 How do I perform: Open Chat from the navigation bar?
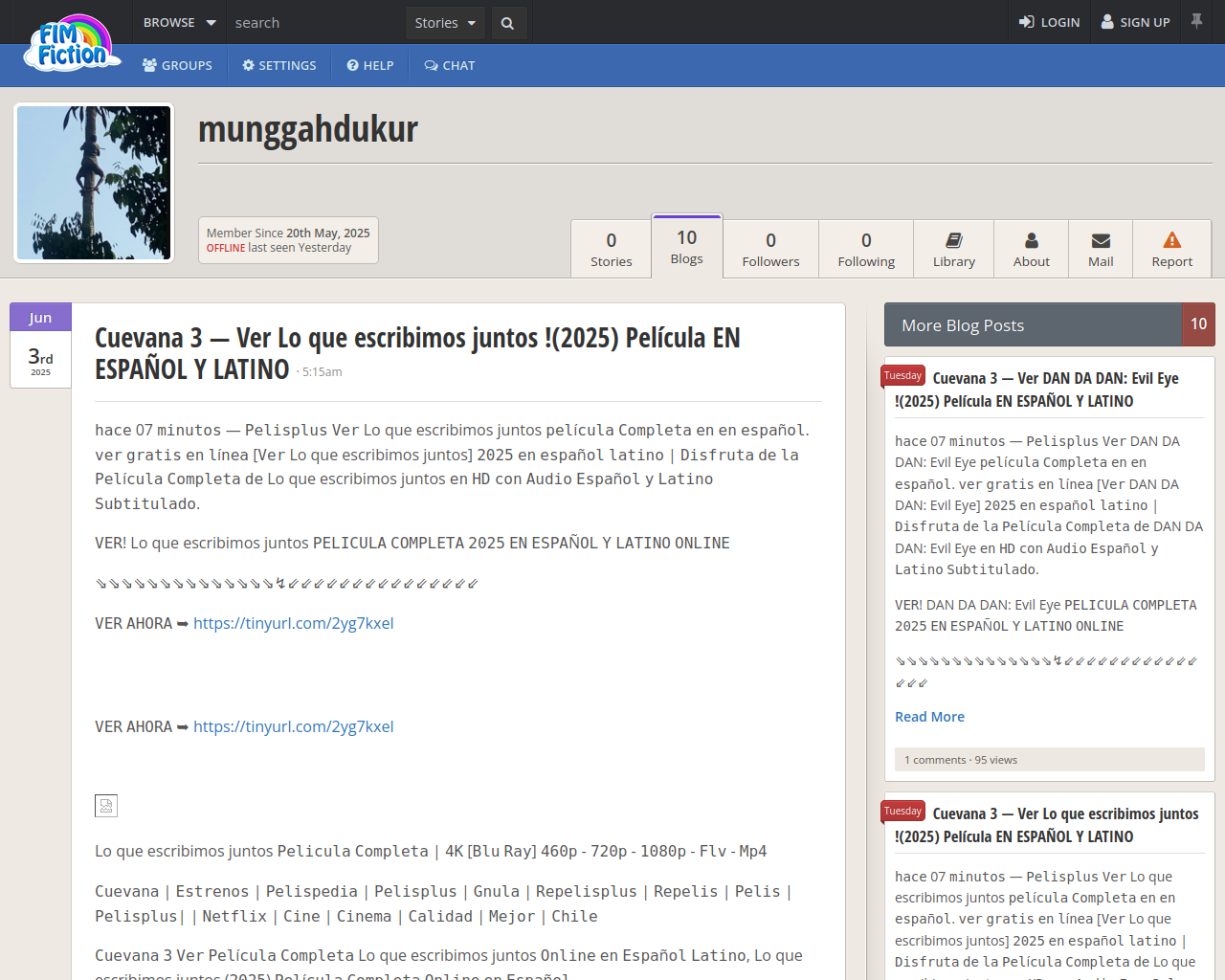[x=450, y=65]
